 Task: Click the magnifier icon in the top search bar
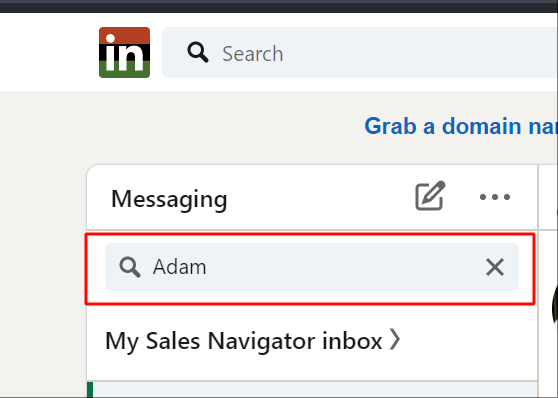click(x=198, y=52)
